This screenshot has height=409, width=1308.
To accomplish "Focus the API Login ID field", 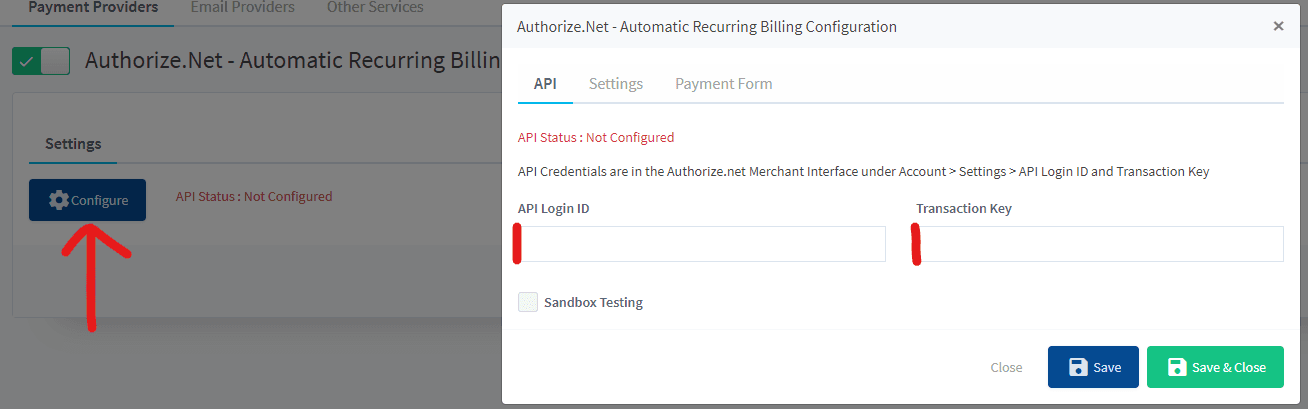I will [x=702, y=244].
